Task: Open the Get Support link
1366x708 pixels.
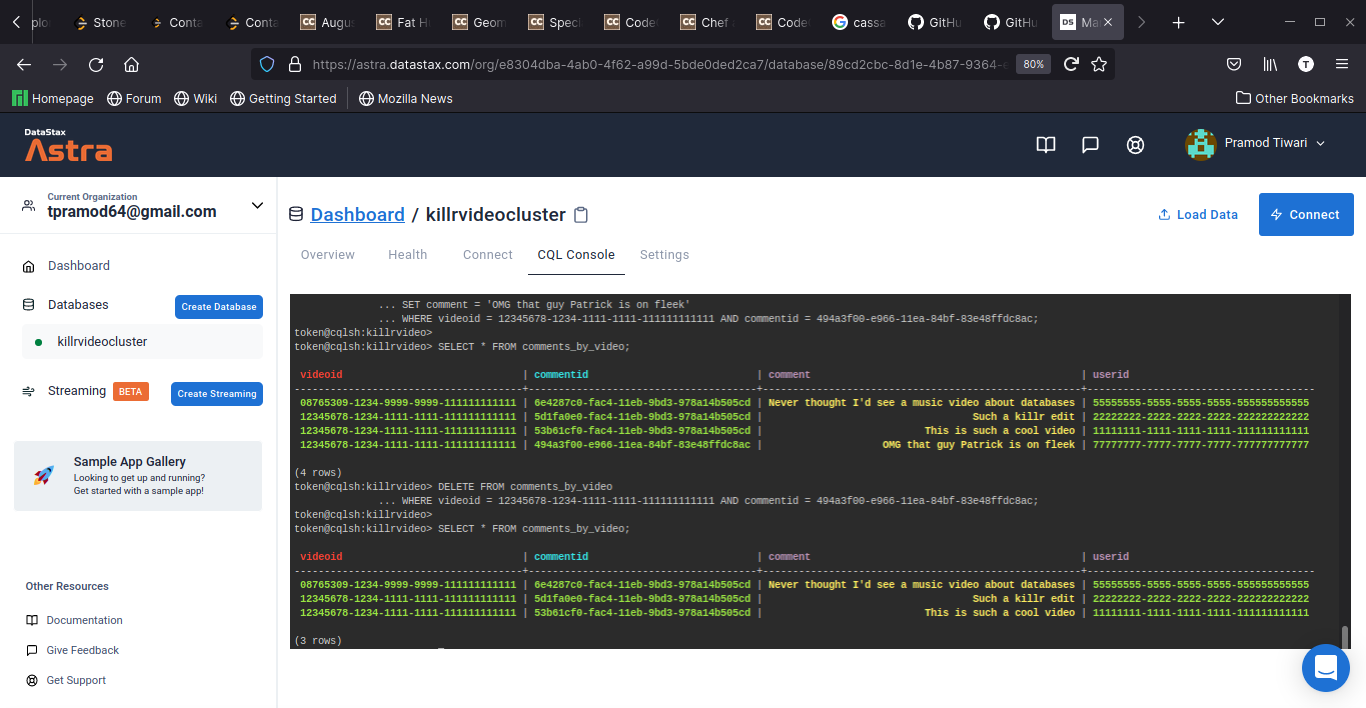Action: (76, 680)
